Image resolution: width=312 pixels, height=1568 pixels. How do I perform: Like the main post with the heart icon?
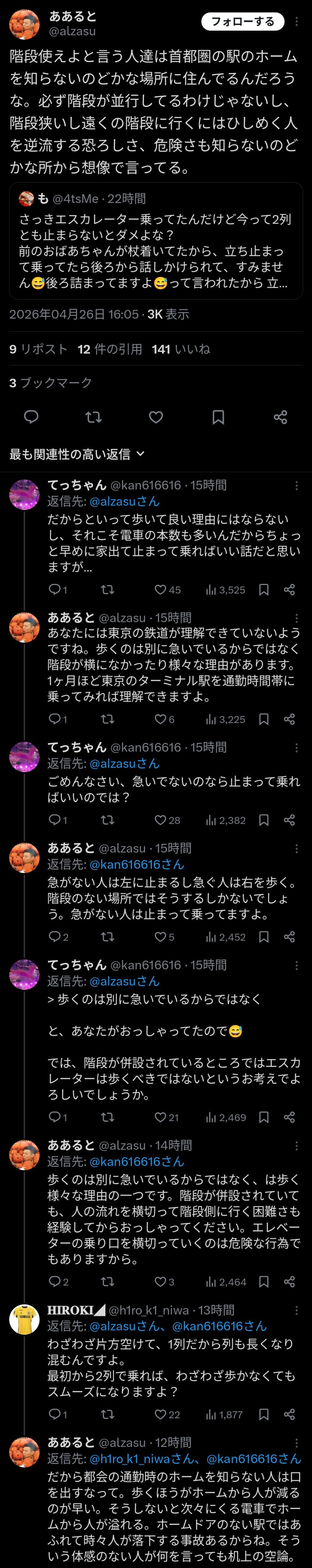tap(156, 417)
